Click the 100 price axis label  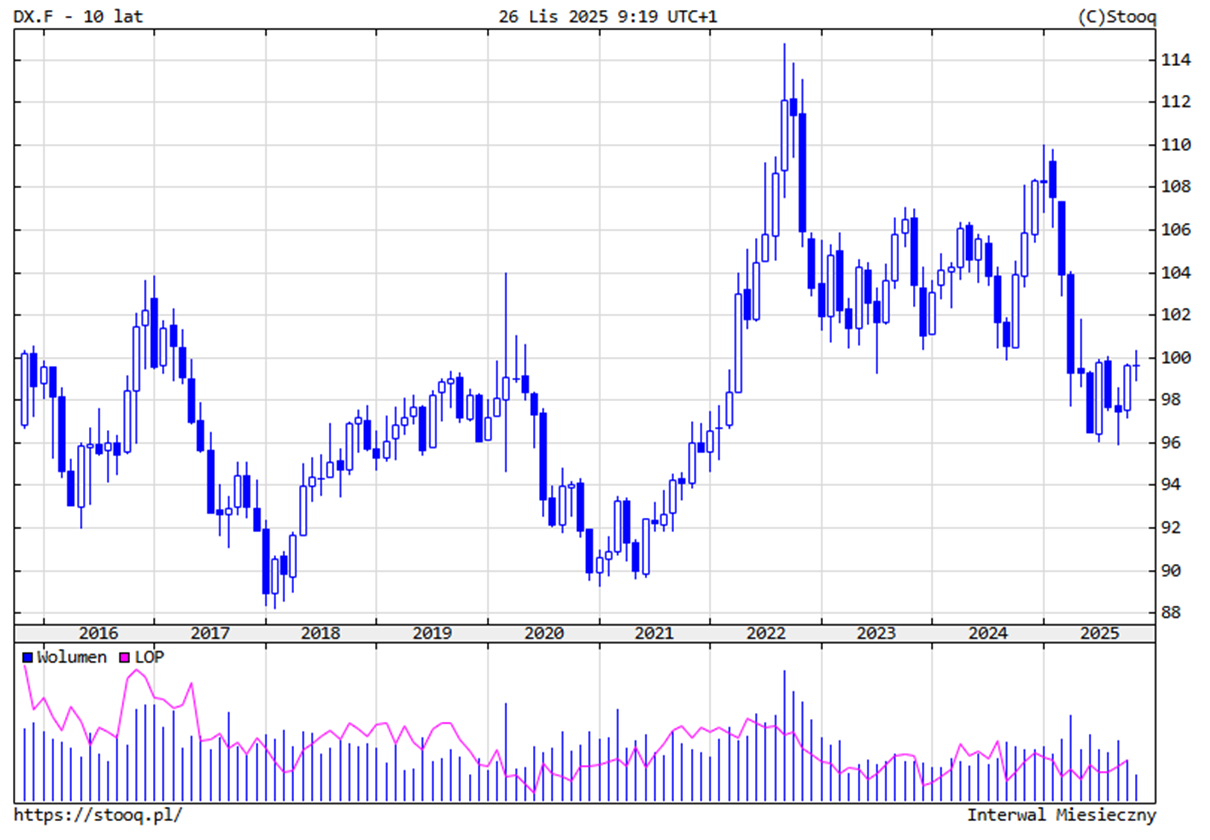click(x=1174, y=358)
